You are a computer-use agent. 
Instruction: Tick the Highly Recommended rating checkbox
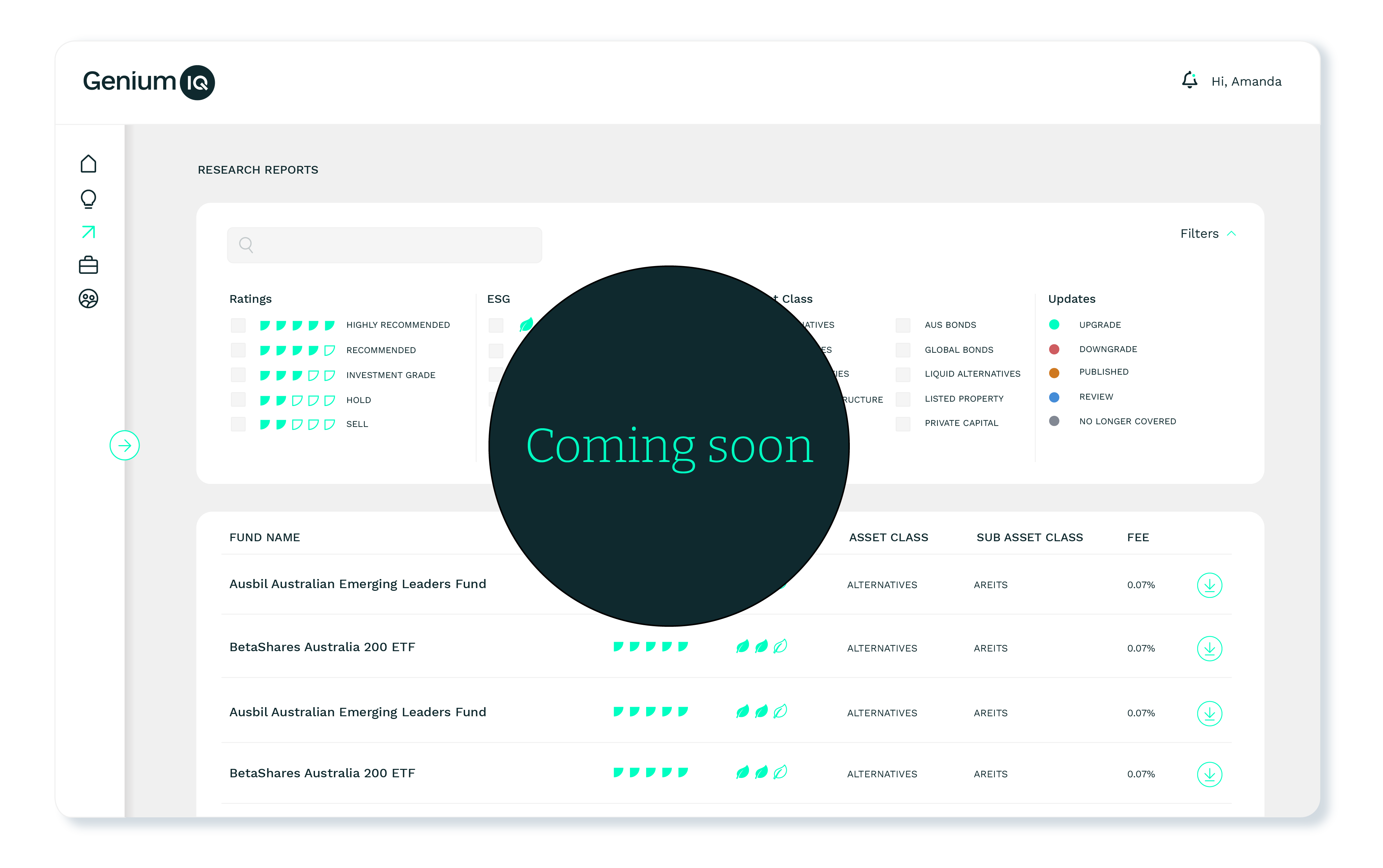[238, 325]
